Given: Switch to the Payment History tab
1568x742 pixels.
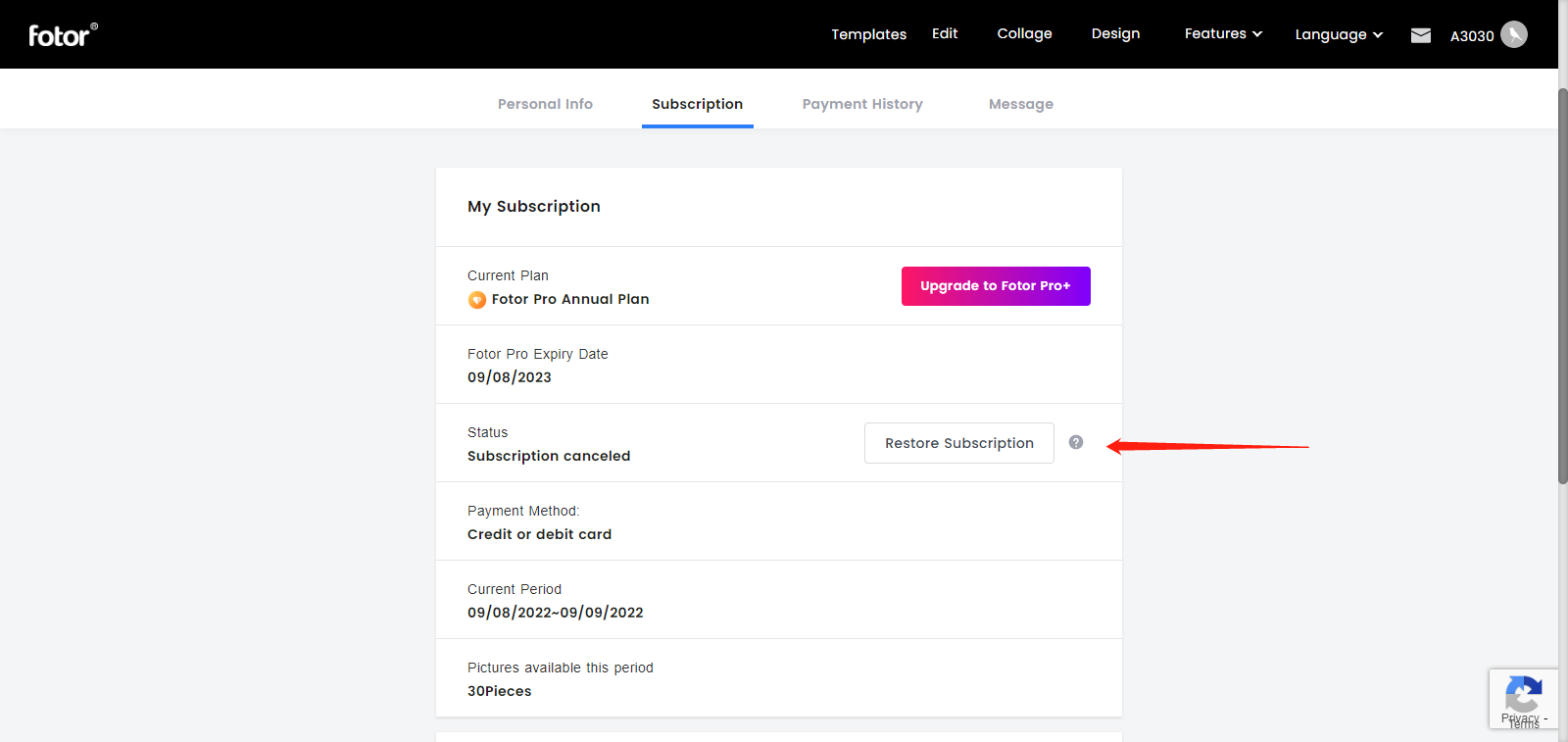Looking at the screenshot, I should point(862,104).
